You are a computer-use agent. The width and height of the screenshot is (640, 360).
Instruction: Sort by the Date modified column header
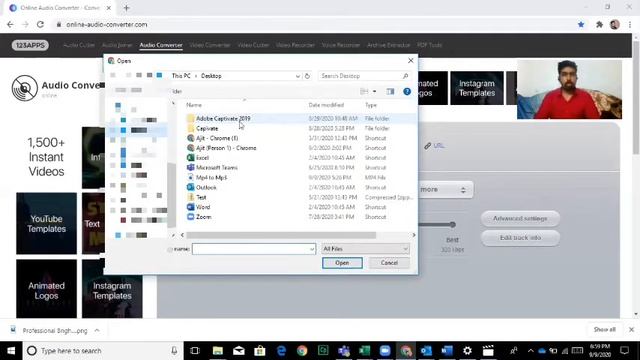(x=326, y=105)
